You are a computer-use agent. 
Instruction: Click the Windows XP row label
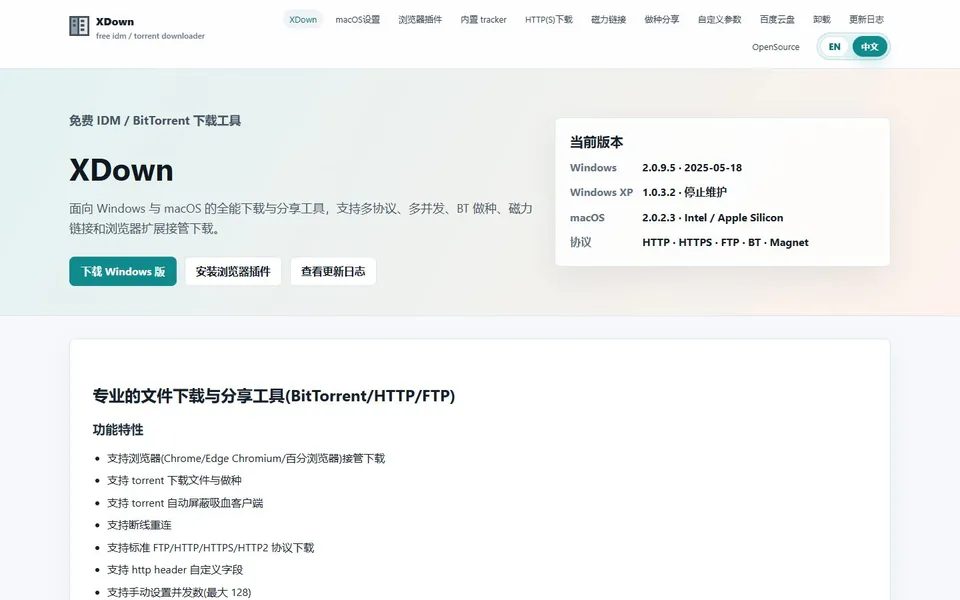coord(601,192)
